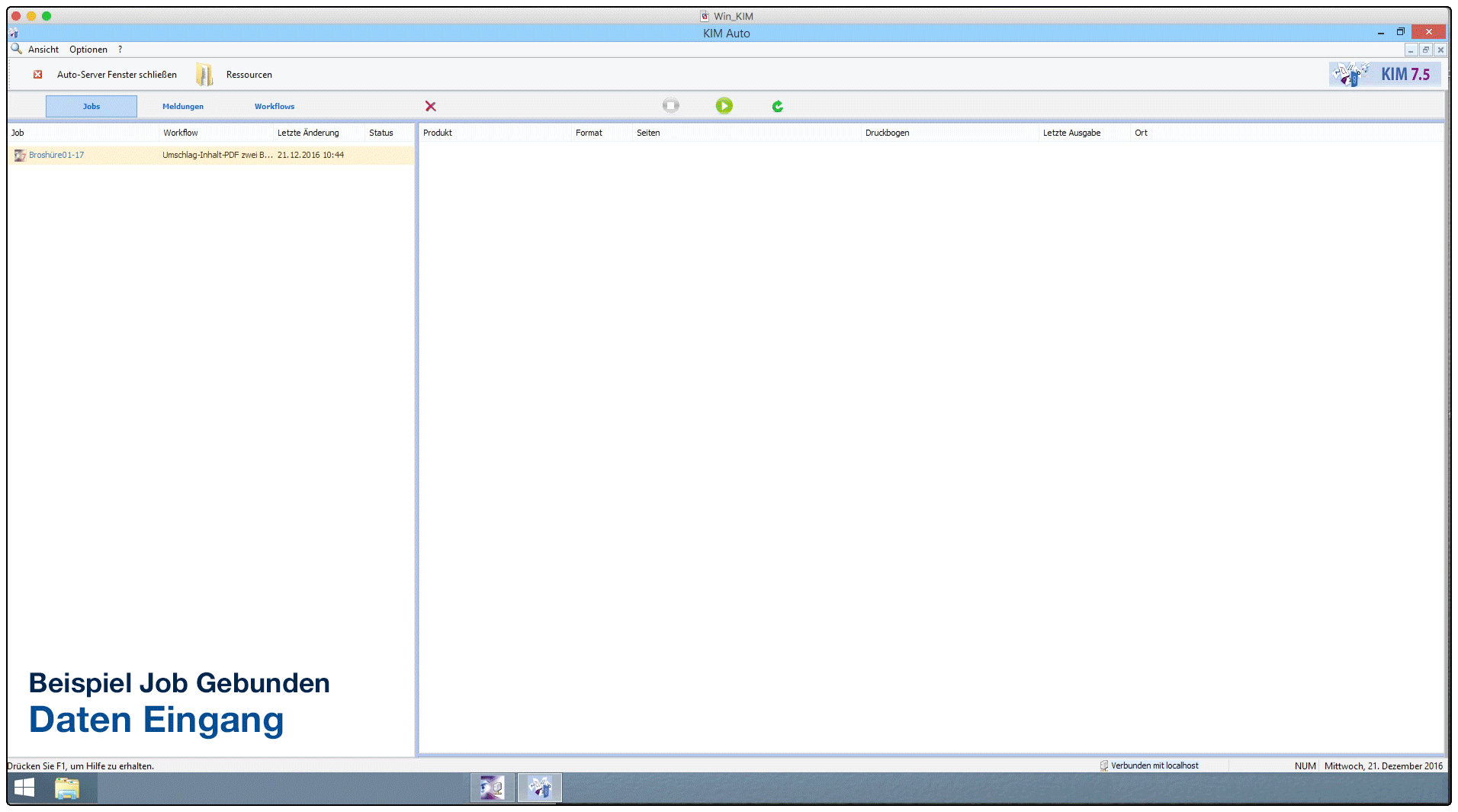Switch to the Meldungen tab
The width and height of the screenshot is (1458, 812).
click(x=183, y=106)
